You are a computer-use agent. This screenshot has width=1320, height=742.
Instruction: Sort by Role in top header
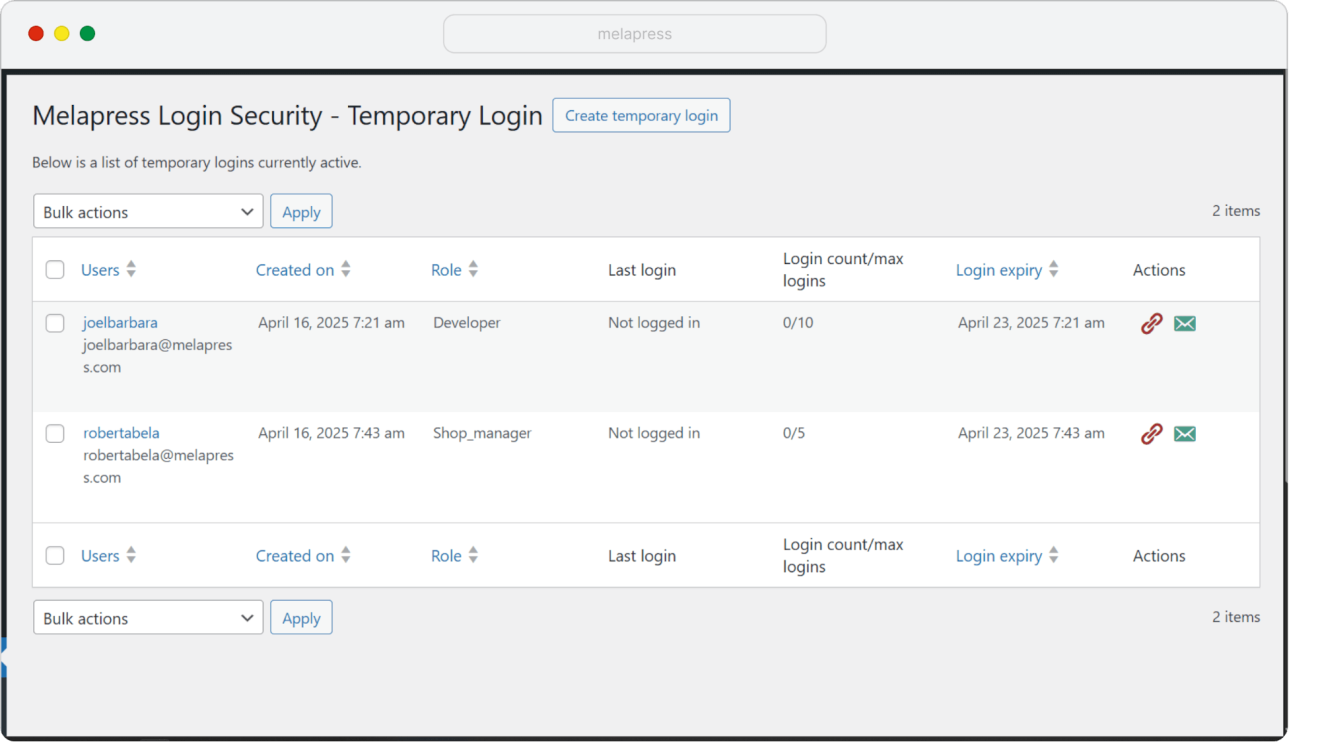(x=446, y=270)
